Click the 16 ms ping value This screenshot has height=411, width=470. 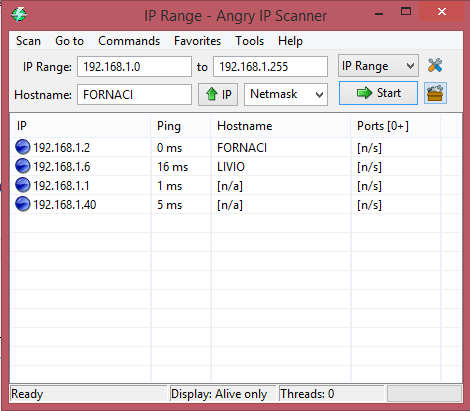pos(172,167)
